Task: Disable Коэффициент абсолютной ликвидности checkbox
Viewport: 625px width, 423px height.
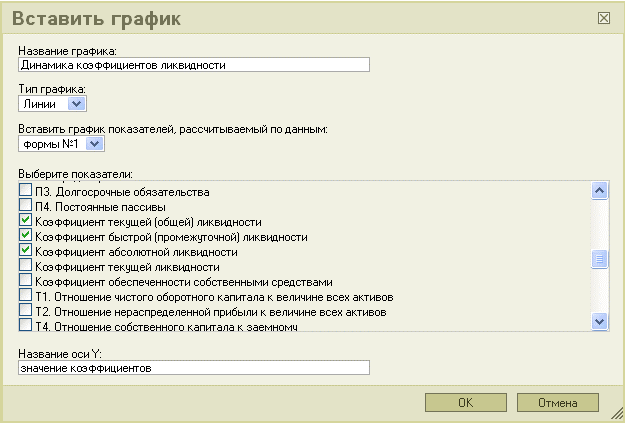Action: (x=26, y=252)
